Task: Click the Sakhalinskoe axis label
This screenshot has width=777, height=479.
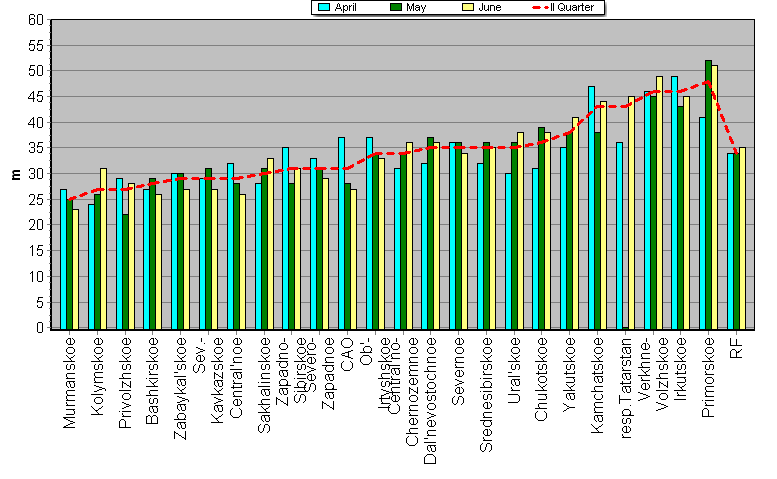Action: click(265, 385)
